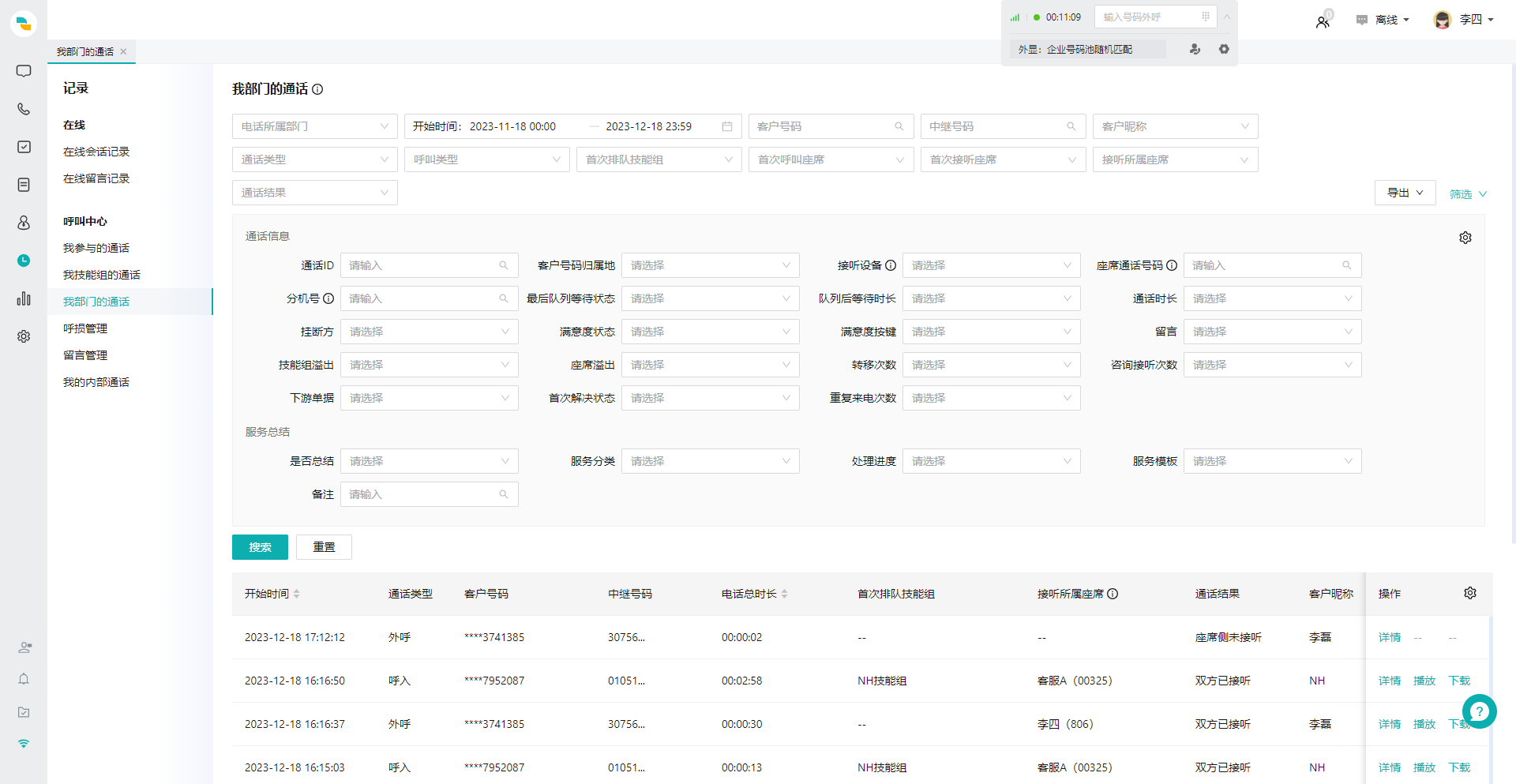Collapse the softphone panel chevron

(1227, 17)
